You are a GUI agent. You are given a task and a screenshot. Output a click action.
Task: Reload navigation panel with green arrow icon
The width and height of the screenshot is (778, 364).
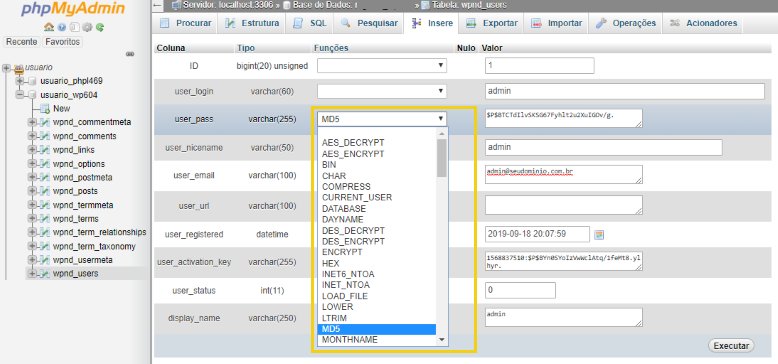tap(100, 27)
